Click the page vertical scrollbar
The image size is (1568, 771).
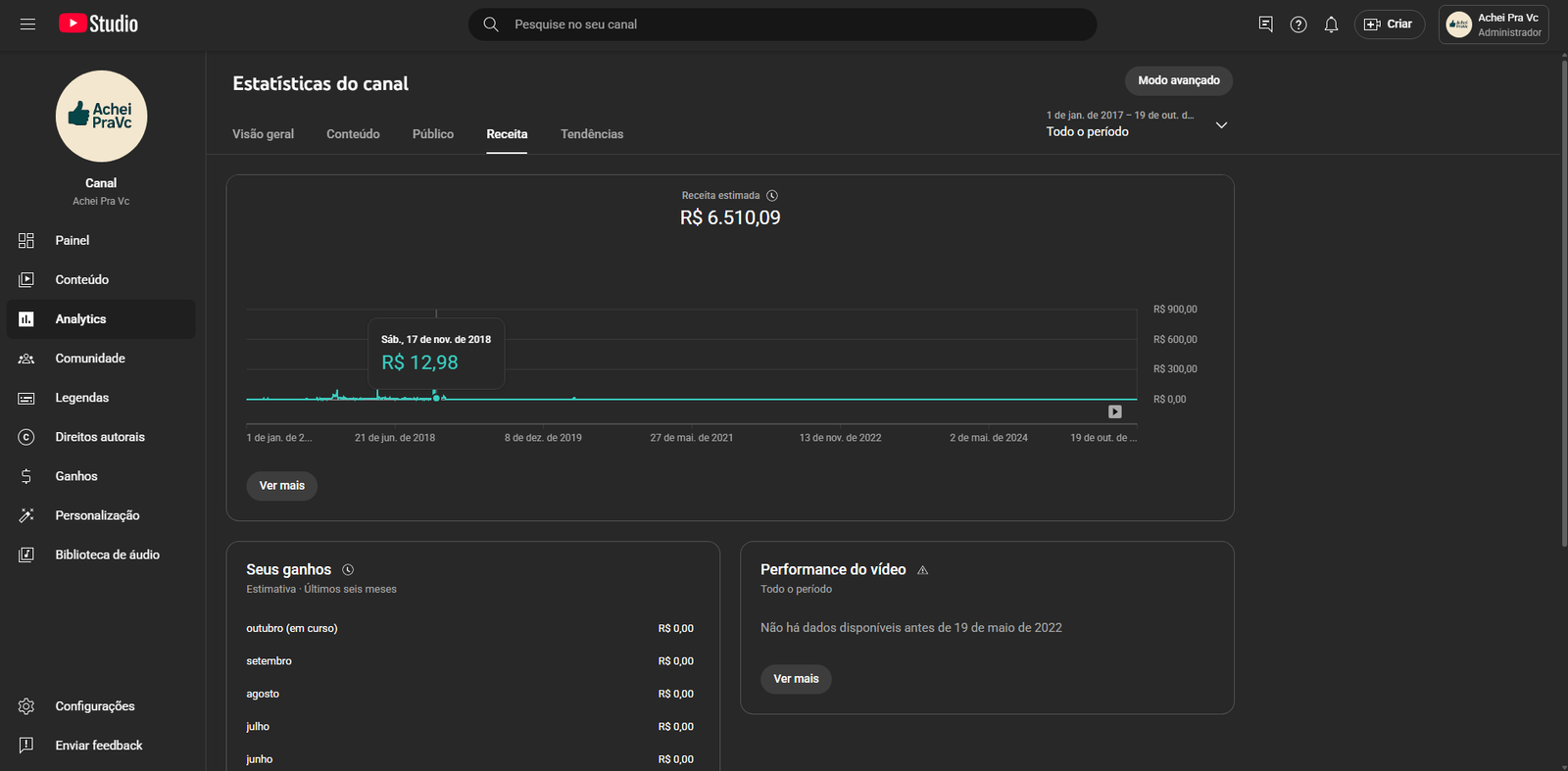coord(1563,294)
